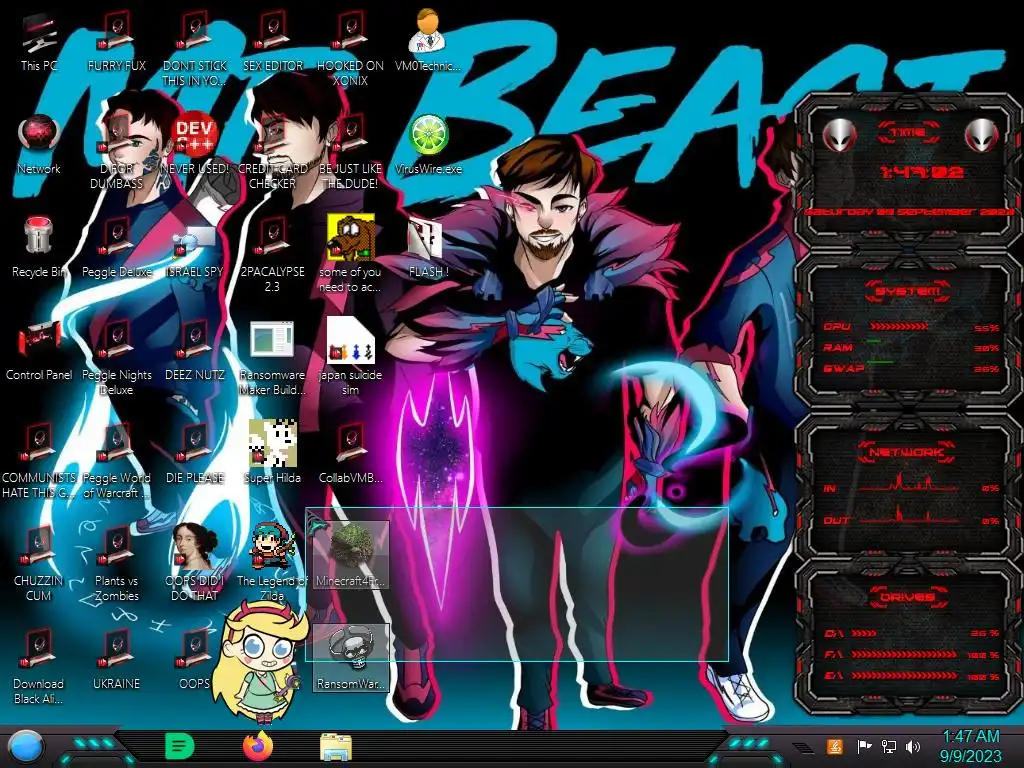Select the RansomWar... skull icon
Screen dimensions: 1024x768
351,658
